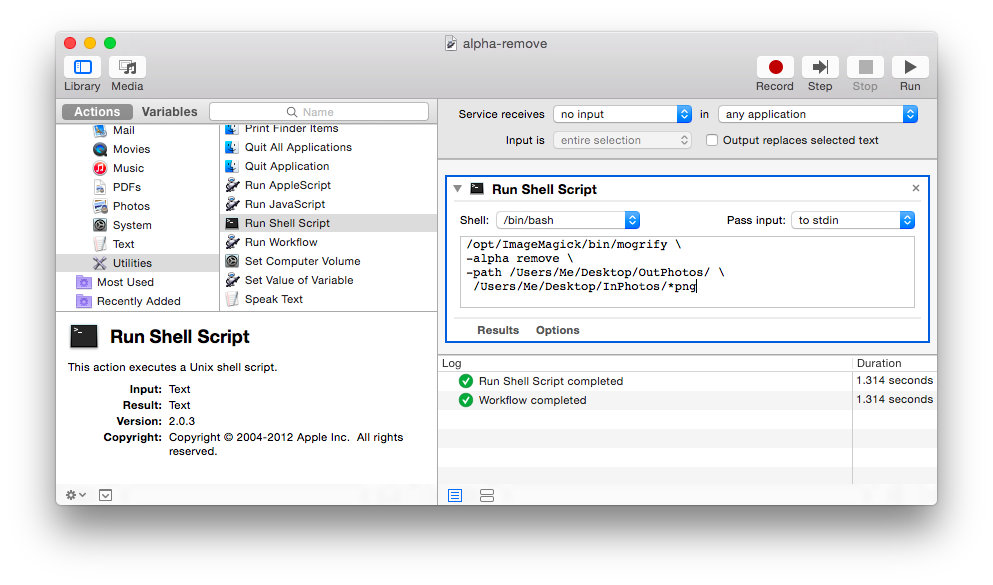Open the 'entire selection' input dropdown
Viewport: 993px width, 585px height.
622,140
